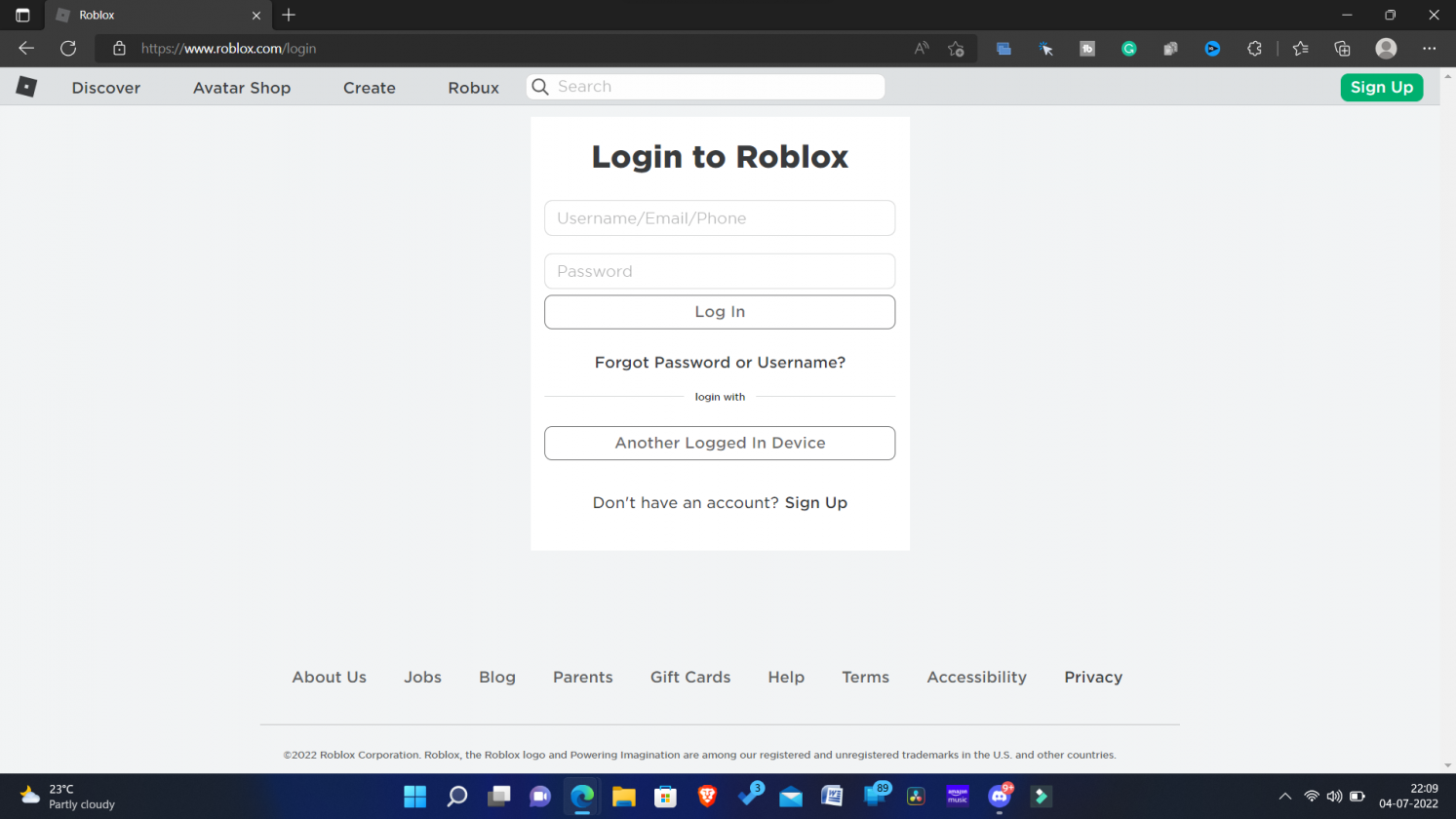The image size is (1456, 819).
Task: Open Task View in taskbar
Action: point(499,797)
